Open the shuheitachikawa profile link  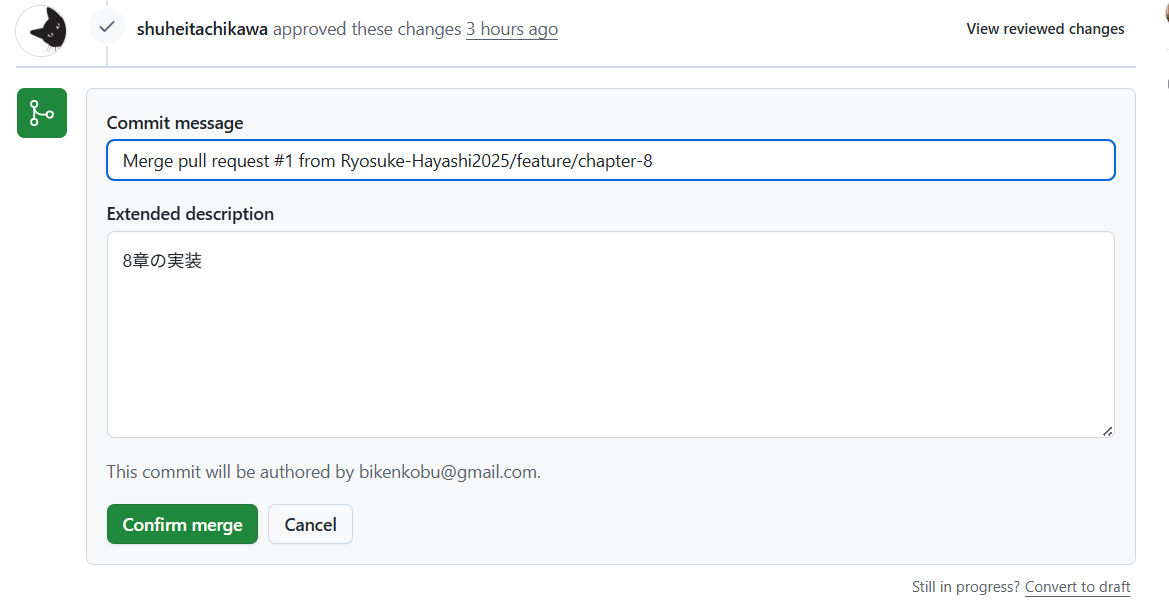coord(202,29)
